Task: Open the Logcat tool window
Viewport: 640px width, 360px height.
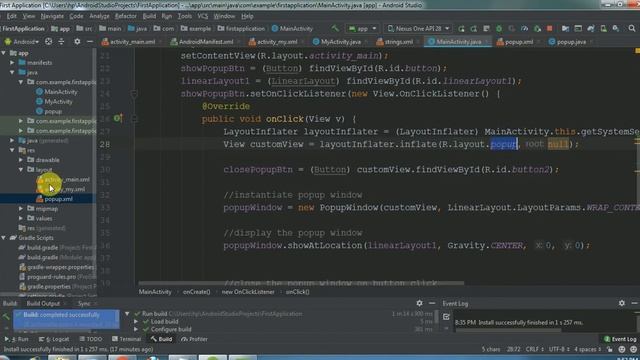Action: (x=54, y=339)
